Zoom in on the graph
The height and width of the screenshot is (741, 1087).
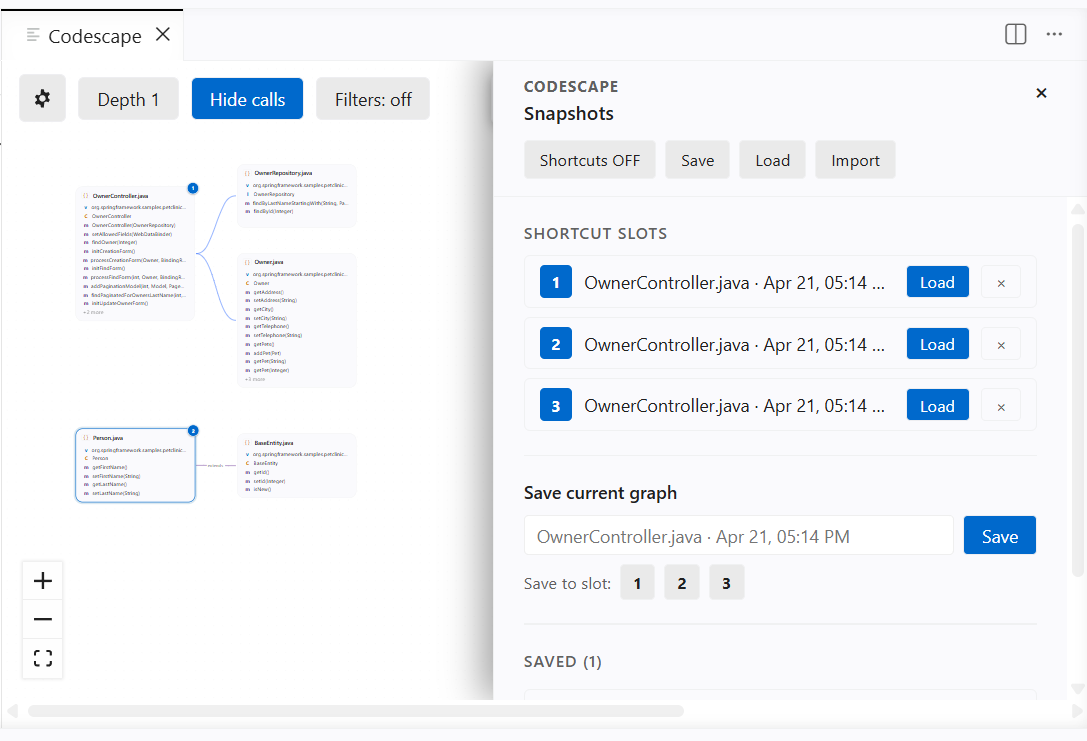click(x=43, y=581)
